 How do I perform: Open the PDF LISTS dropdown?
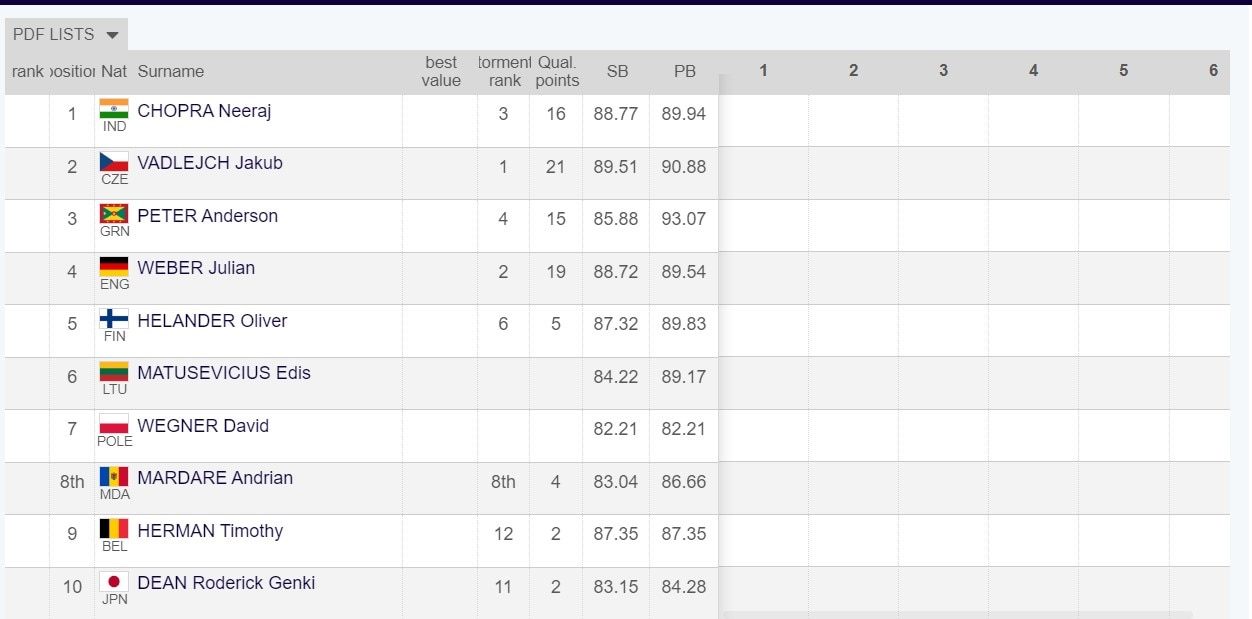pyautogui.click(x=66, y=34)
